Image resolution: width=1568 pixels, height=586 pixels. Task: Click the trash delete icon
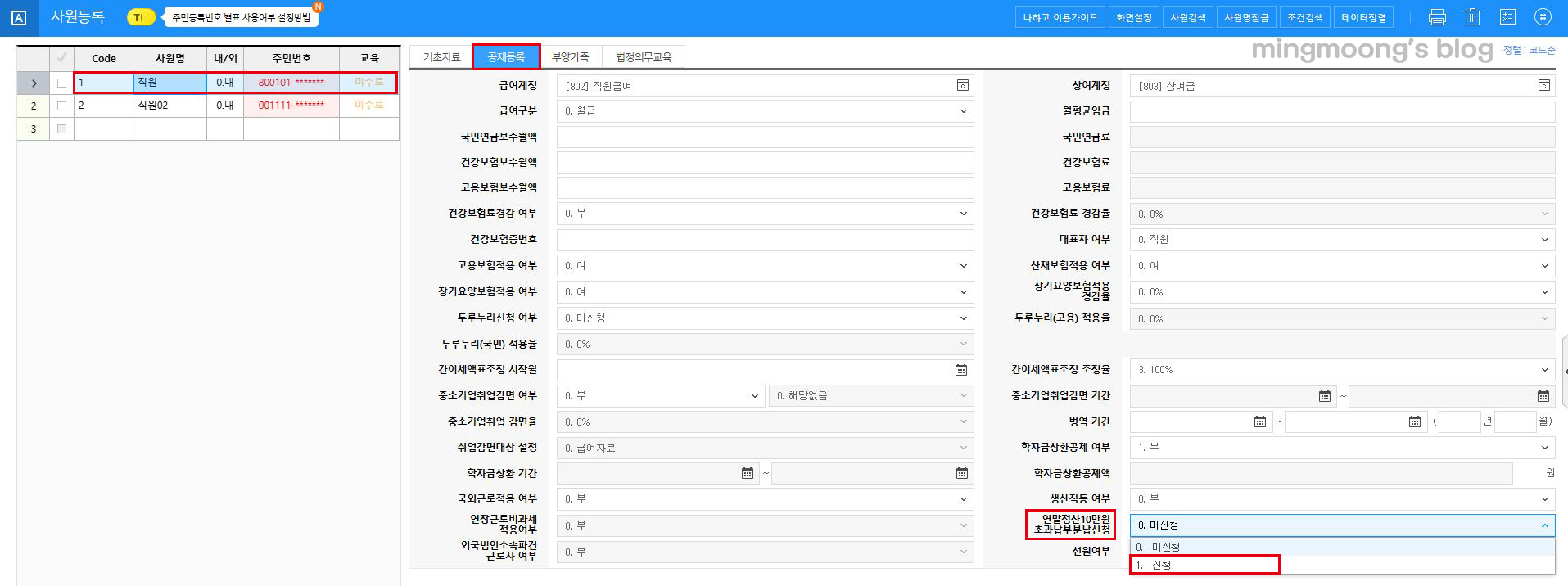[1472, 17]
